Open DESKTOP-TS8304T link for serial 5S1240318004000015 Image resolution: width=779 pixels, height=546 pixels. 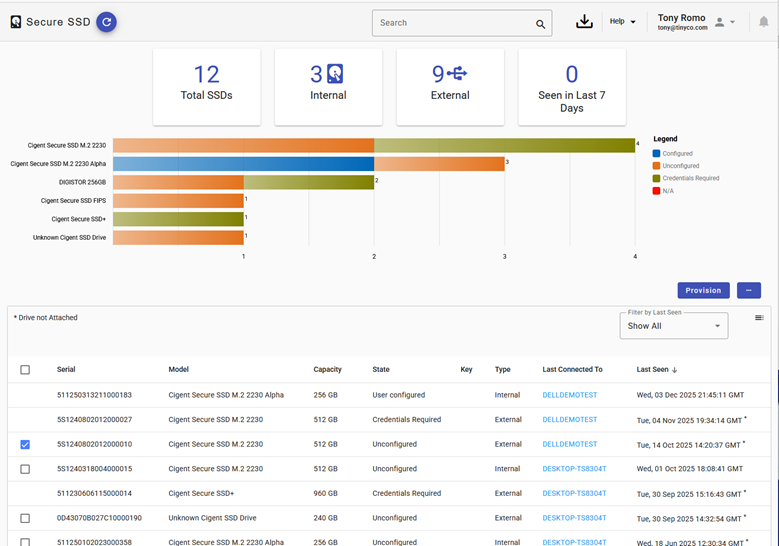click(574, 468)
